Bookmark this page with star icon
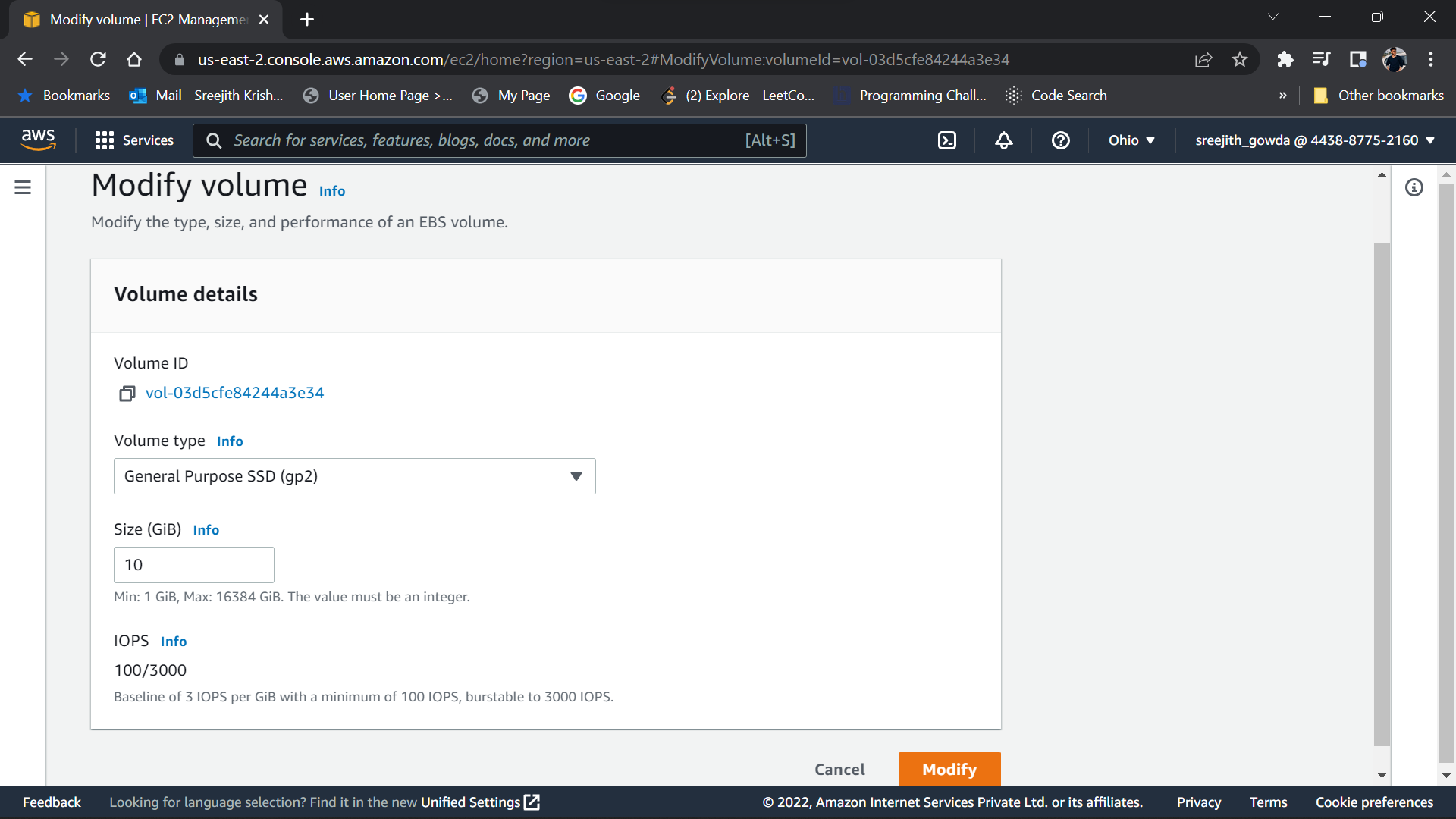The image size is (1456, 819). tap(1239, 59)
